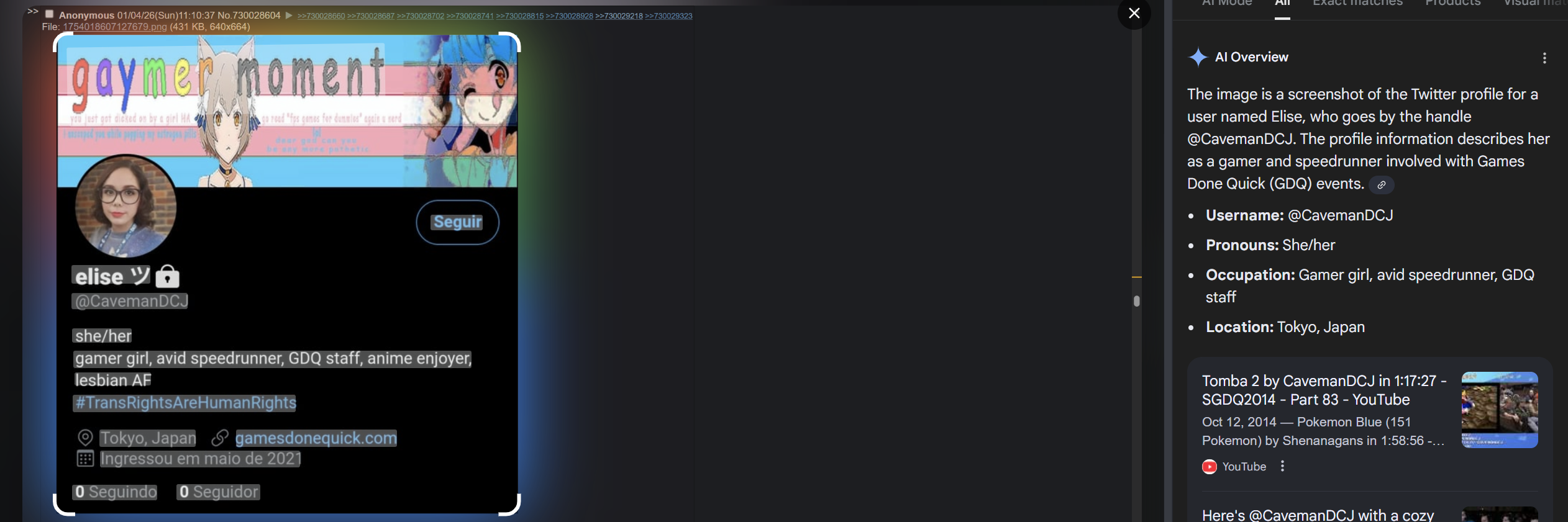
Task: Open the Exact matches tab
Action: pyautogui.click(x=1357, y=3)
